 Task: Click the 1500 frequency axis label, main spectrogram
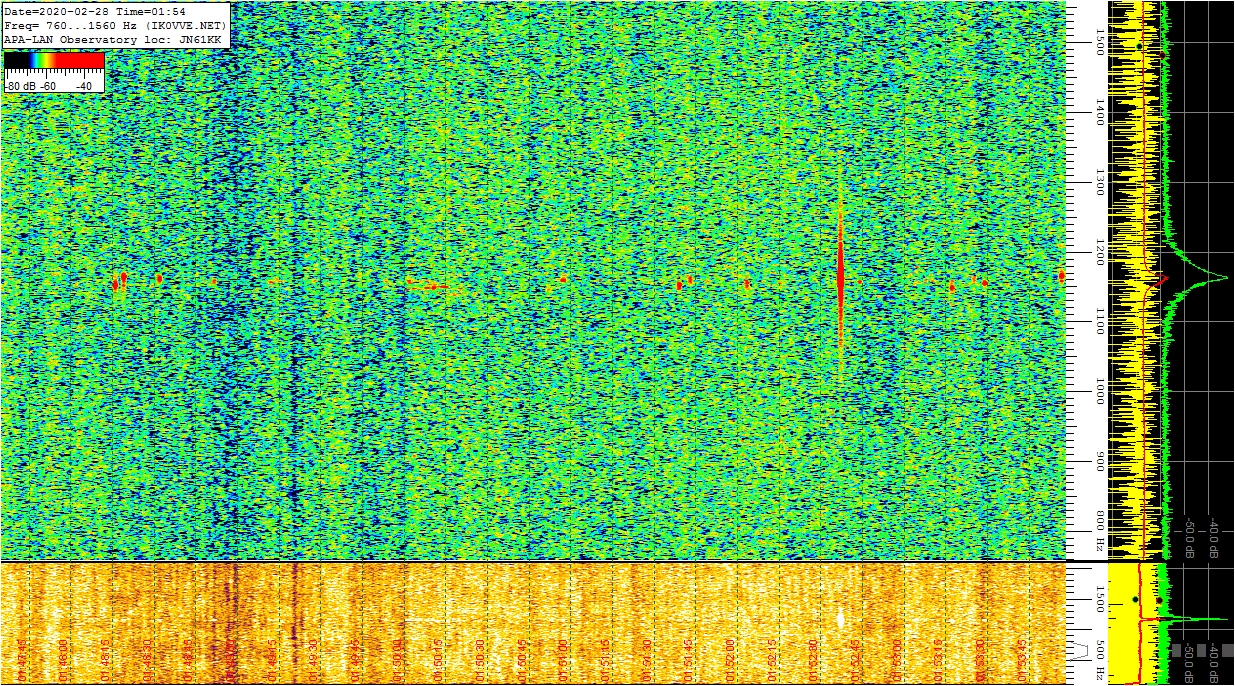[x=1099, y=41]
